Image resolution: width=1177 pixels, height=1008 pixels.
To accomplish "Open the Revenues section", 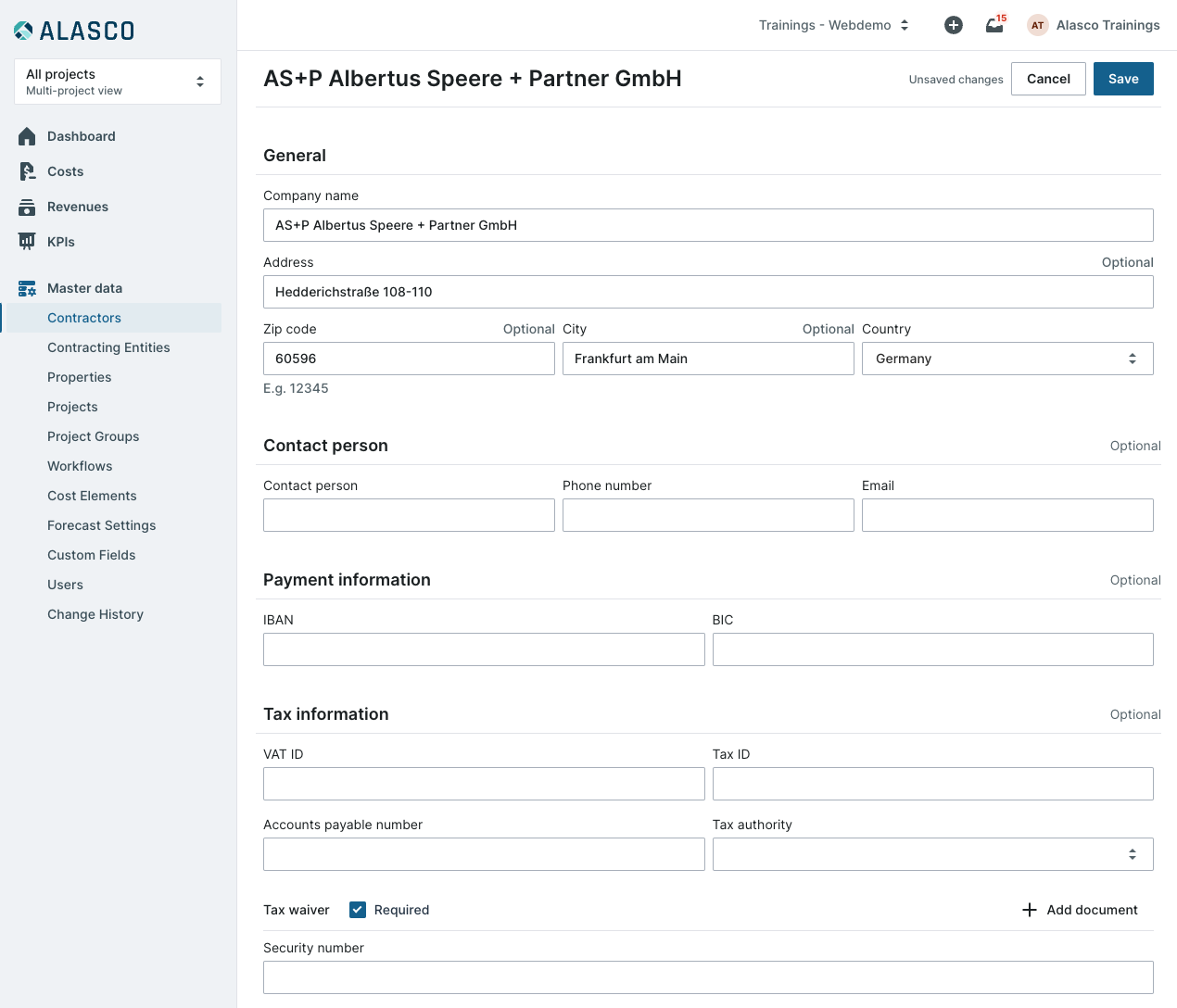I will point(78,207).
